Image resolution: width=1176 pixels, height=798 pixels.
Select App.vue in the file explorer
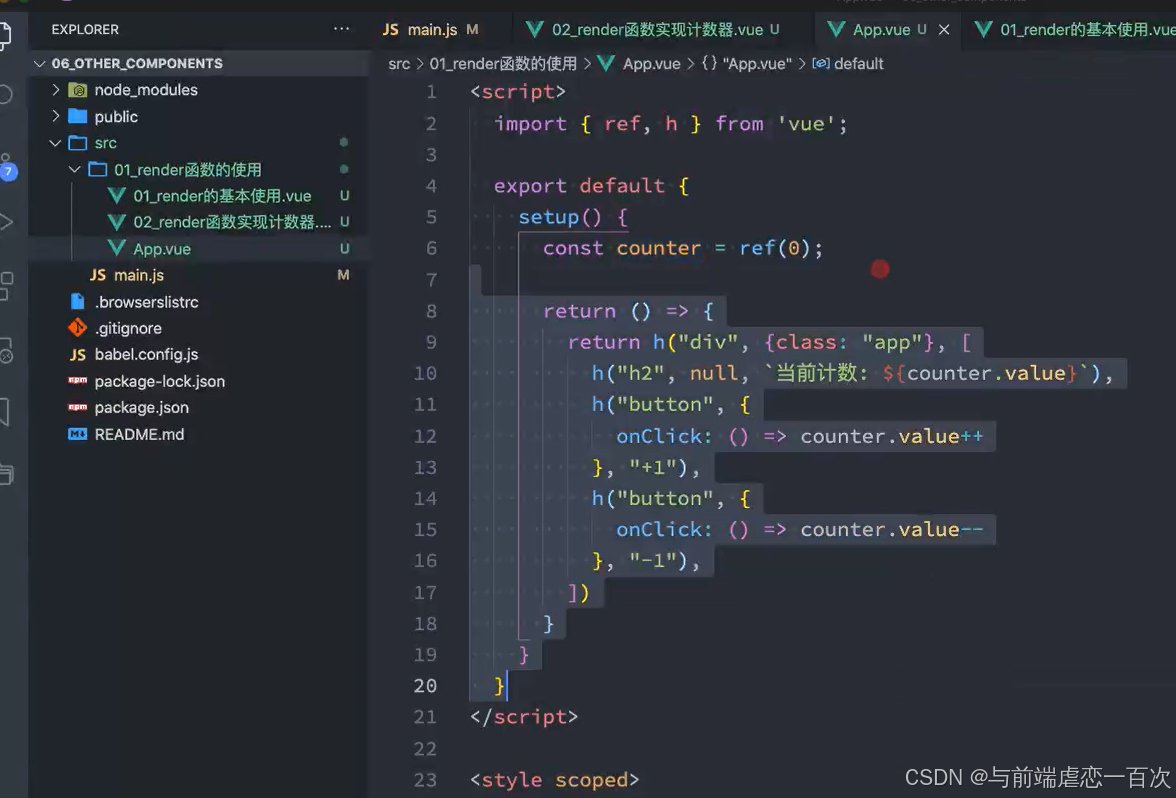(162, 249)
